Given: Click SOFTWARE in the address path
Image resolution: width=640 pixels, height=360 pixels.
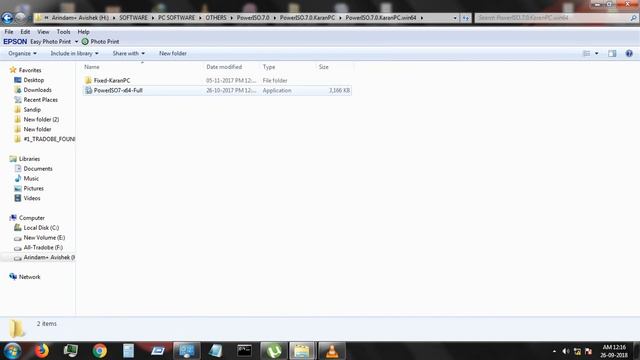Looking at the screenshot, I should tap(133, 18).
